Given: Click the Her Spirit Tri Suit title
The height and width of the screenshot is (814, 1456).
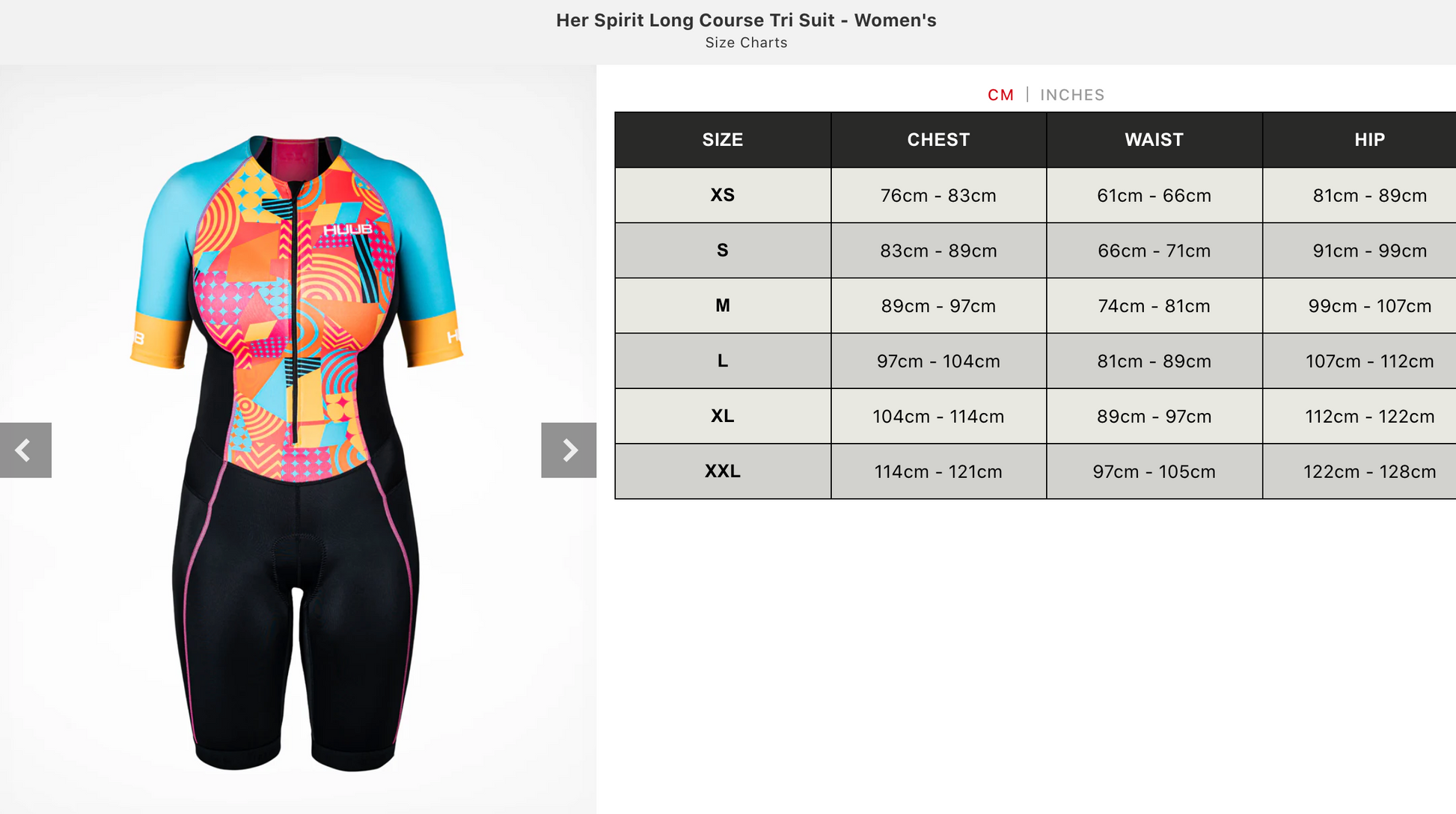Looking at the screenshot, I should click(746, 20).
